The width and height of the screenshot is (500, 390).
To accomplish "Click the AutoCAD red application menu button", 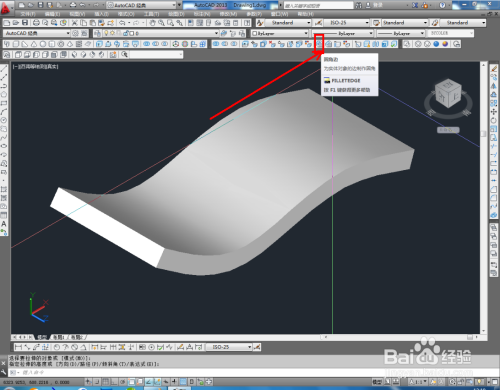I will [x=6, y=7].
